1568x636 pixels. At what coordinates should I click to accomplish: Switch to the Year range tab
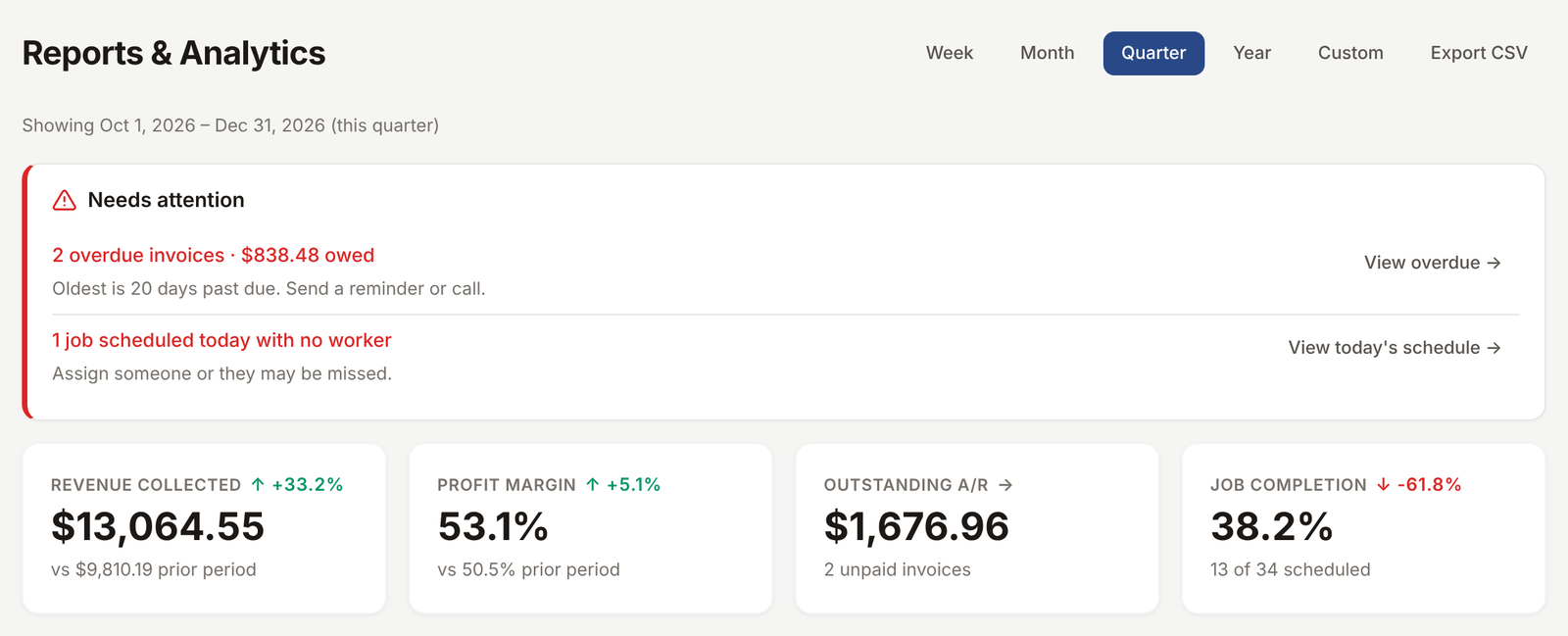(x=1252, y=53)
